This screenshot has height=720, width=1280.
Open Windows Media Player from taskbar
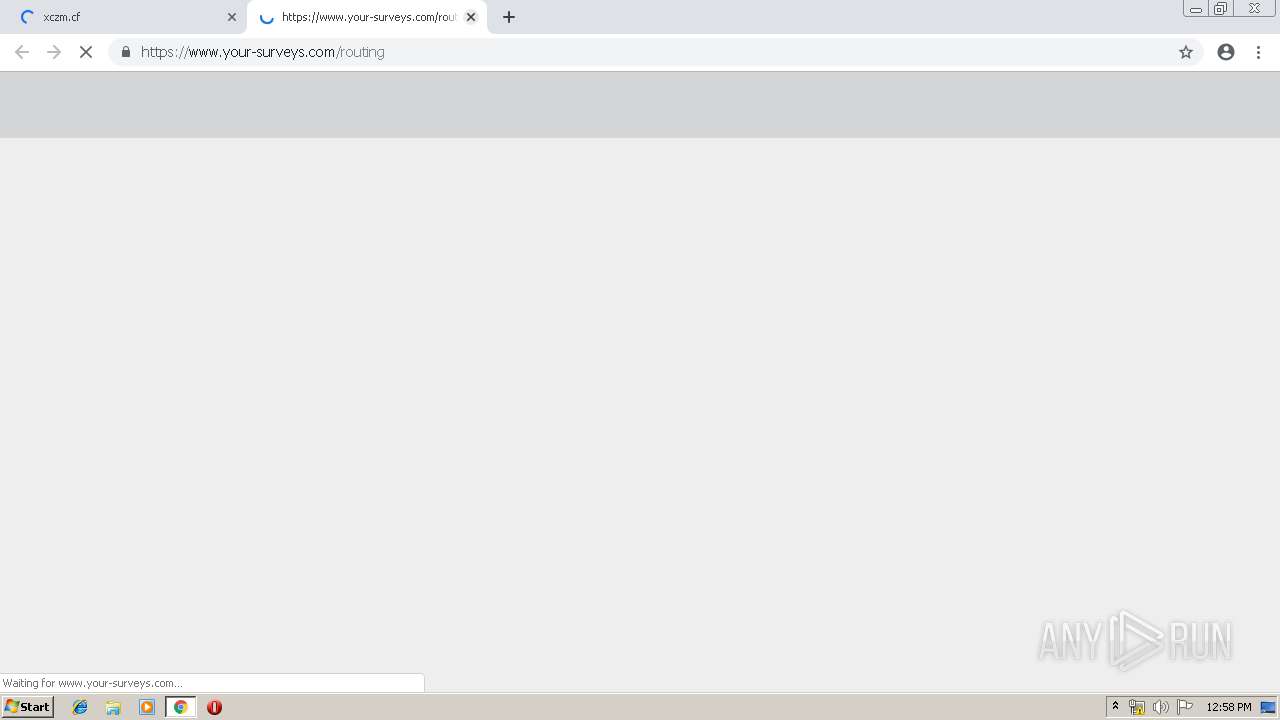click(x=147, y=707)
